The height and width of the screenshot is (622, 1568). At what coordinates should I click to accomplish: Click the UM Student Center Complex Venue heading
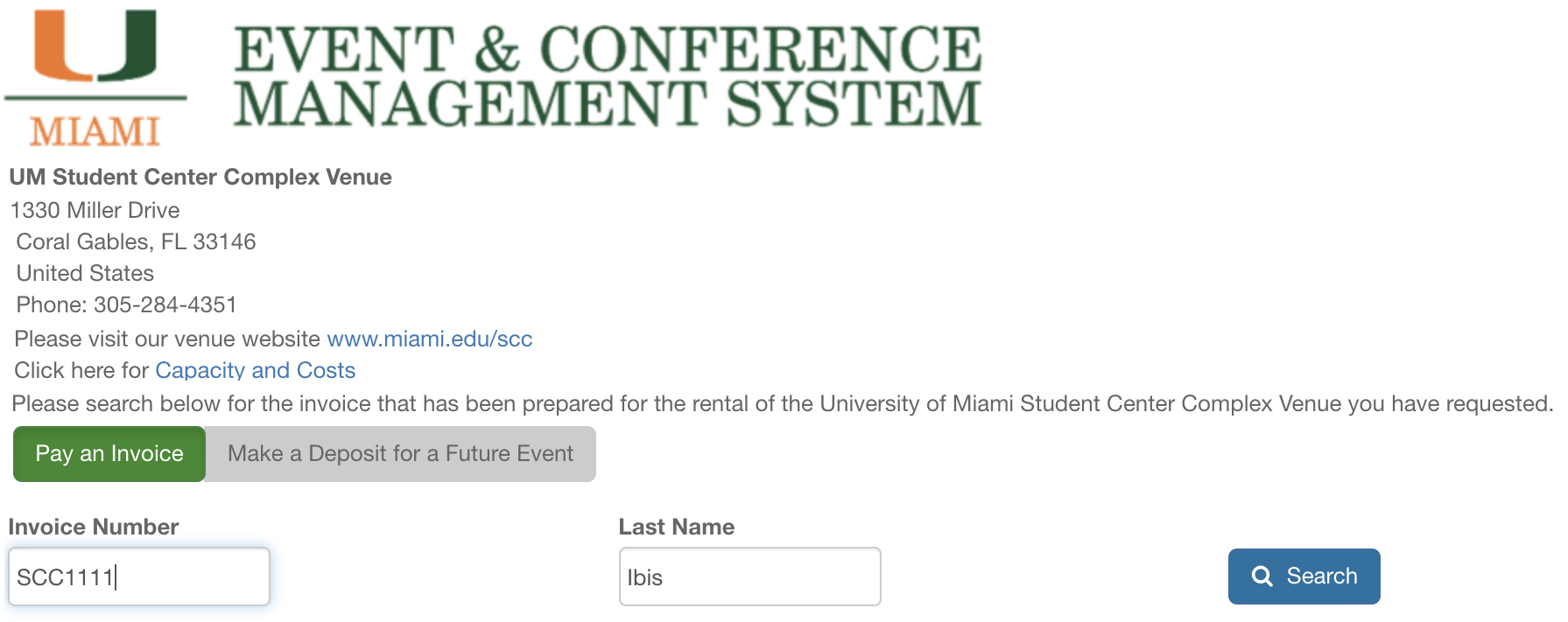[x=200, y=177]
